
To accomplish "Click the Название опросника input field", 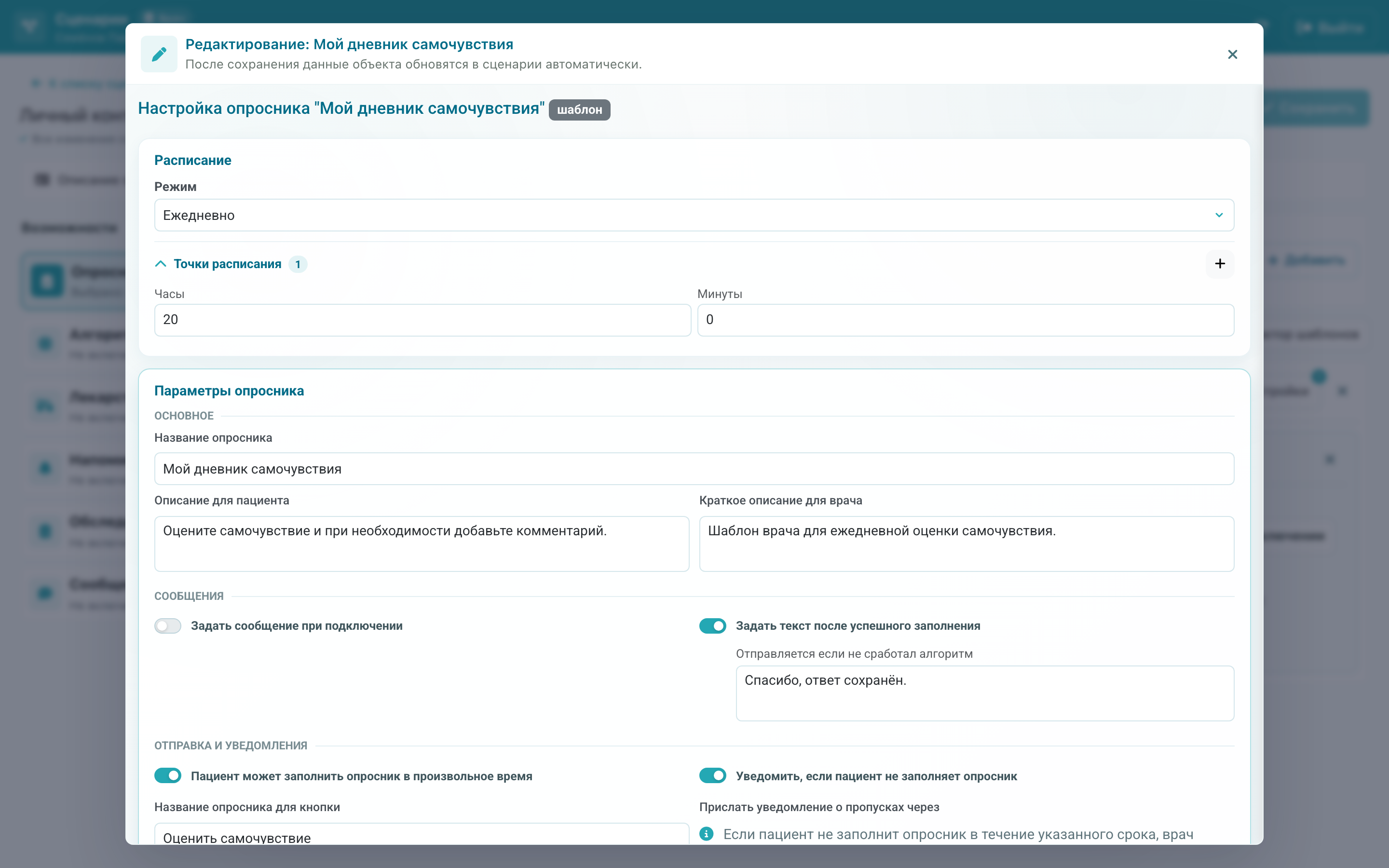I will coord(694,469).
